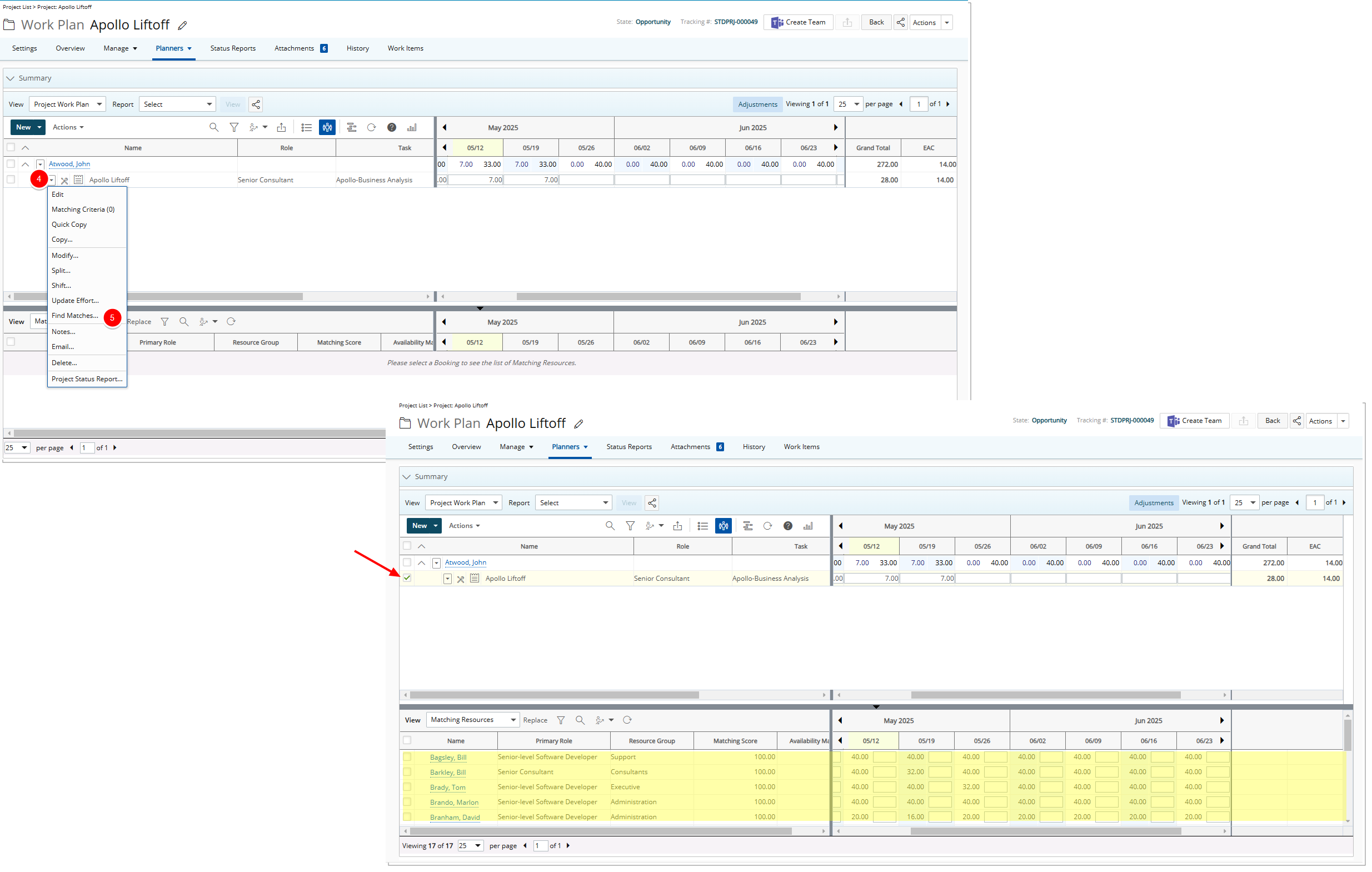Open Report Select dropdown in upper screenshot

click(x=177, y=104)
